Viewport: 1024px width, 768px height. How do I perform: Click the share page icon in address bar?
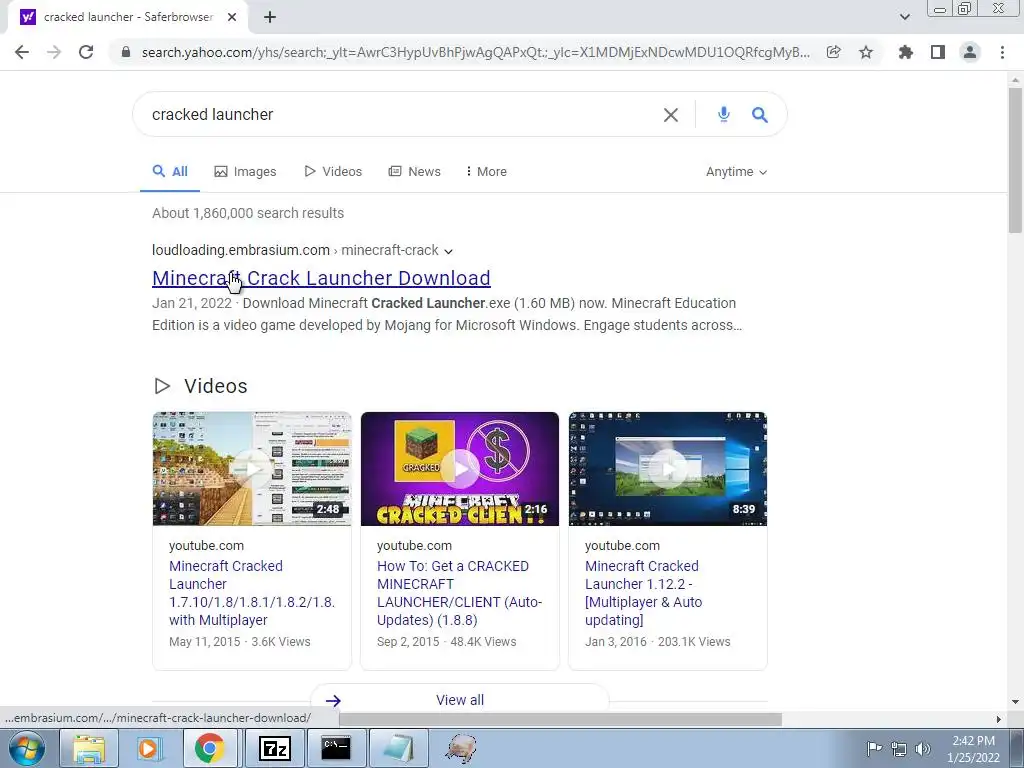coord(833,52)
